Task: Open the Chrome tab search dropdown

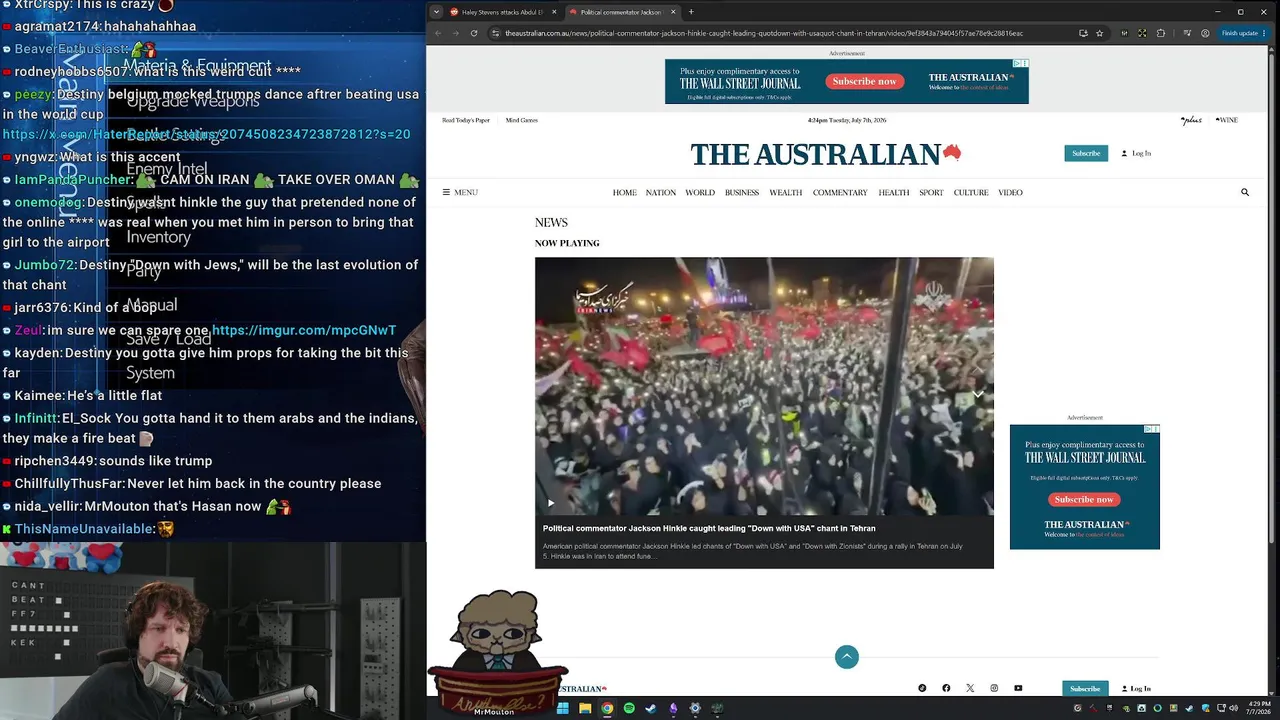Action: point(436,12)
